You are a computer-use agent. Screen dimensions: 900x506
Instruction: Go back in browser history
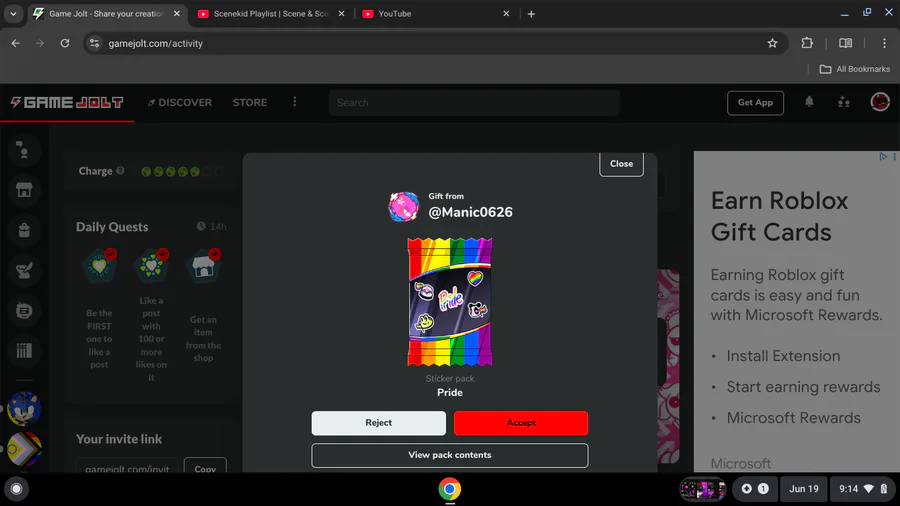(x=15, y=43)
